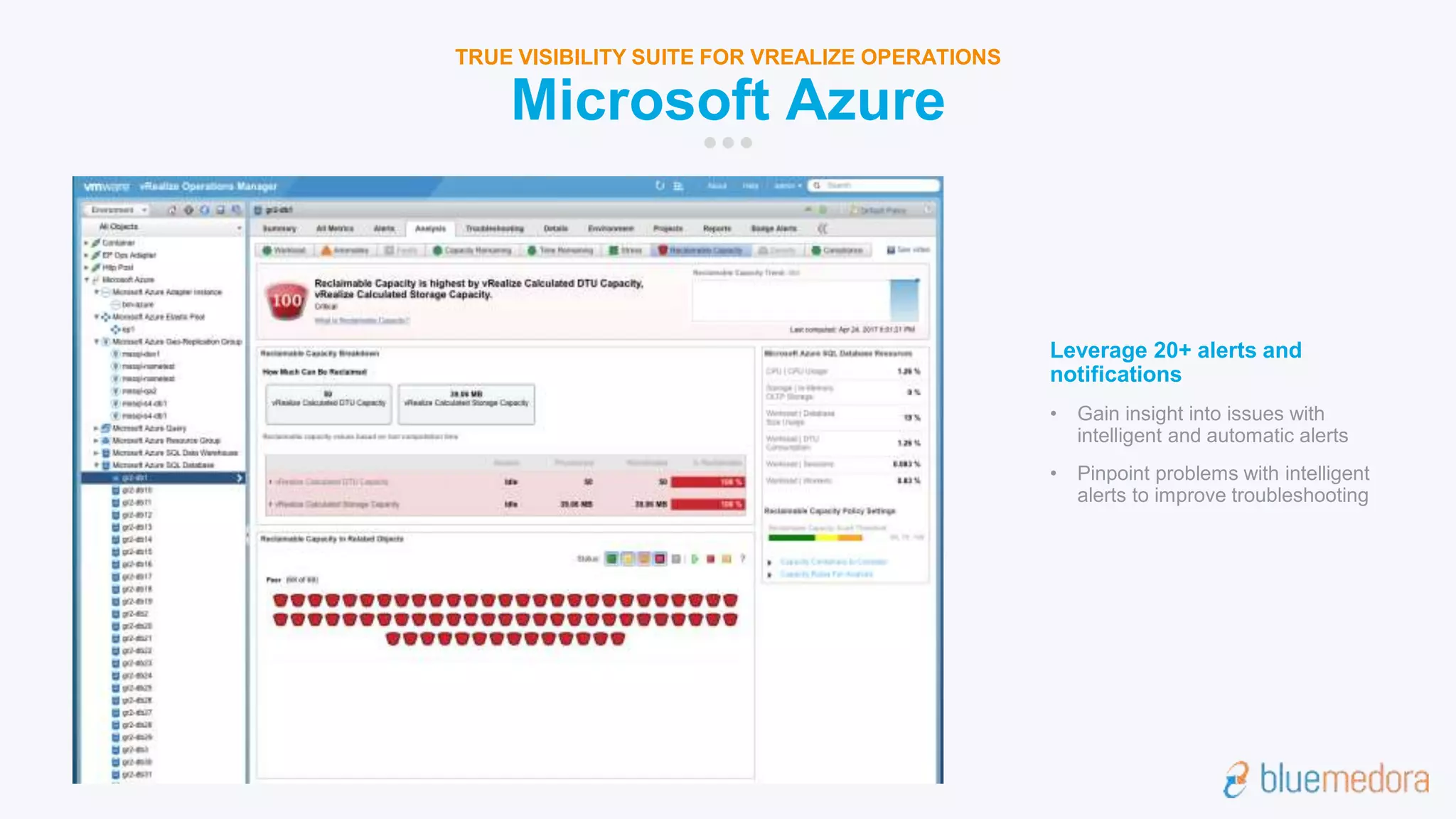Click the round dark icon in the Environment toolbar
This screenshot has width=1456, height=819.
click(188, 210)
